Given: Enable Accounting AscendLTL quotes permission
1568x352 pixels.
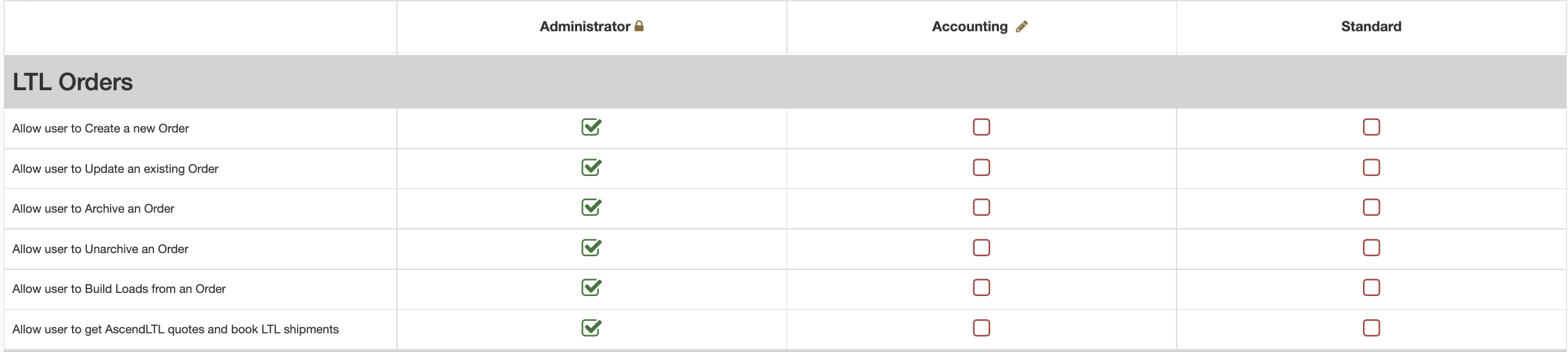Looking at the screenshot, I should pos(982,328).
